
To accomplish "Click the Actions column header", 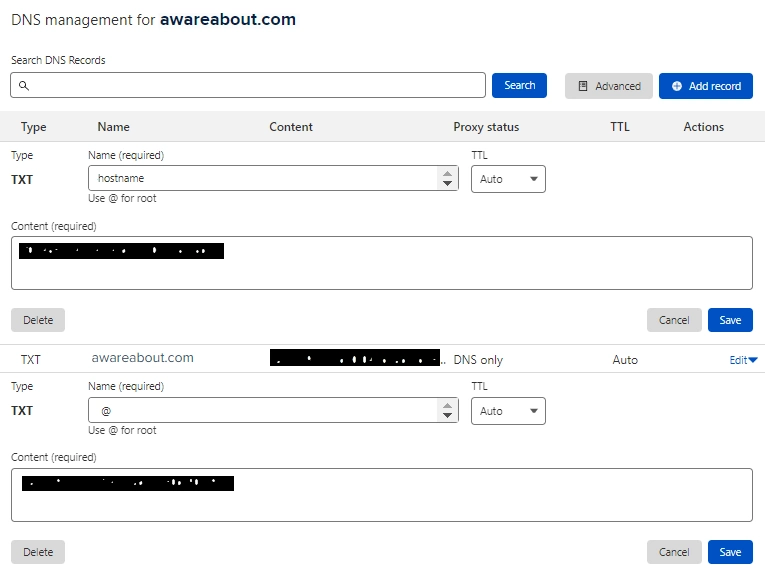I will pyautogui.click(x=704, y=127).
